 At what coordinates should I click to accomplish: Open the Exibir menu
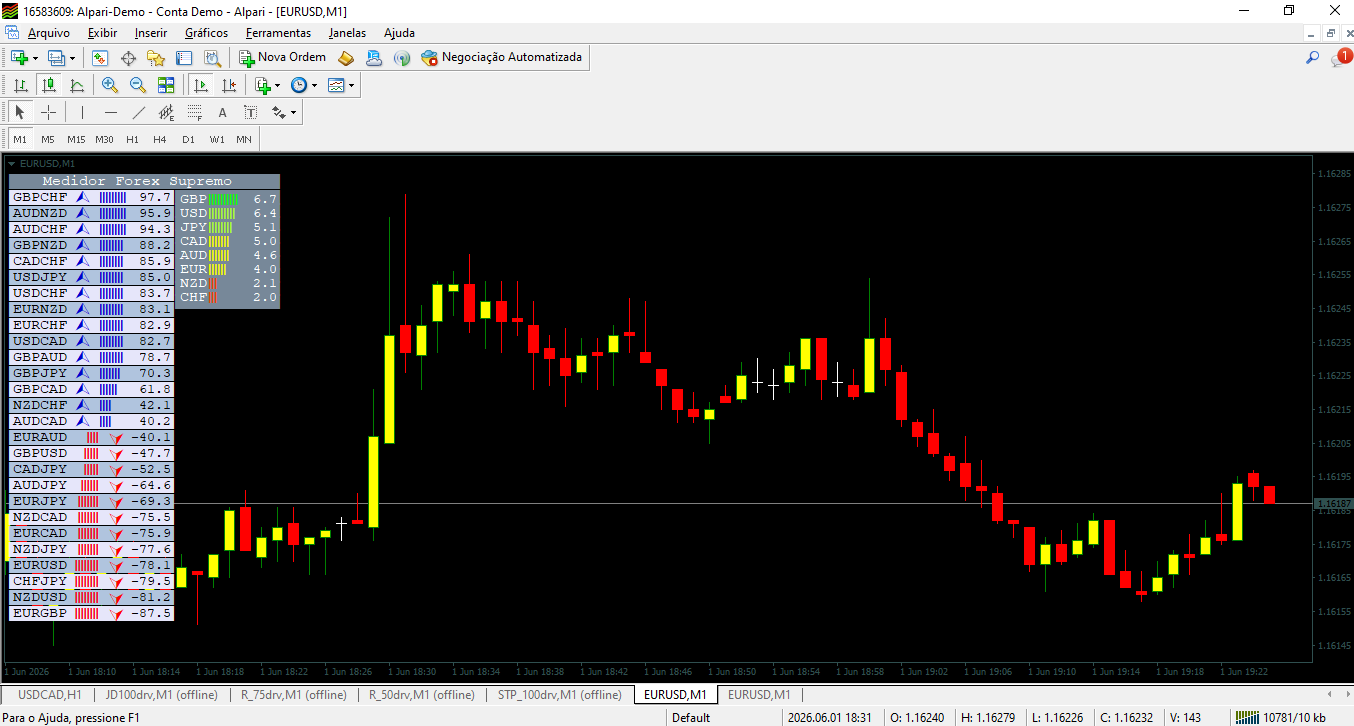pyautogui.click(x=102, y=33)
